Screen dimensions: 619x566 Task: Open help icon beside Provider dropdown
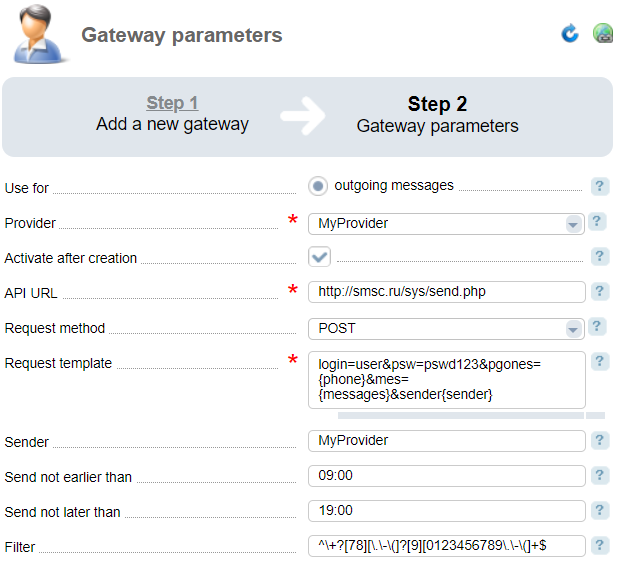pyautogui.click(x=597, y=222)
